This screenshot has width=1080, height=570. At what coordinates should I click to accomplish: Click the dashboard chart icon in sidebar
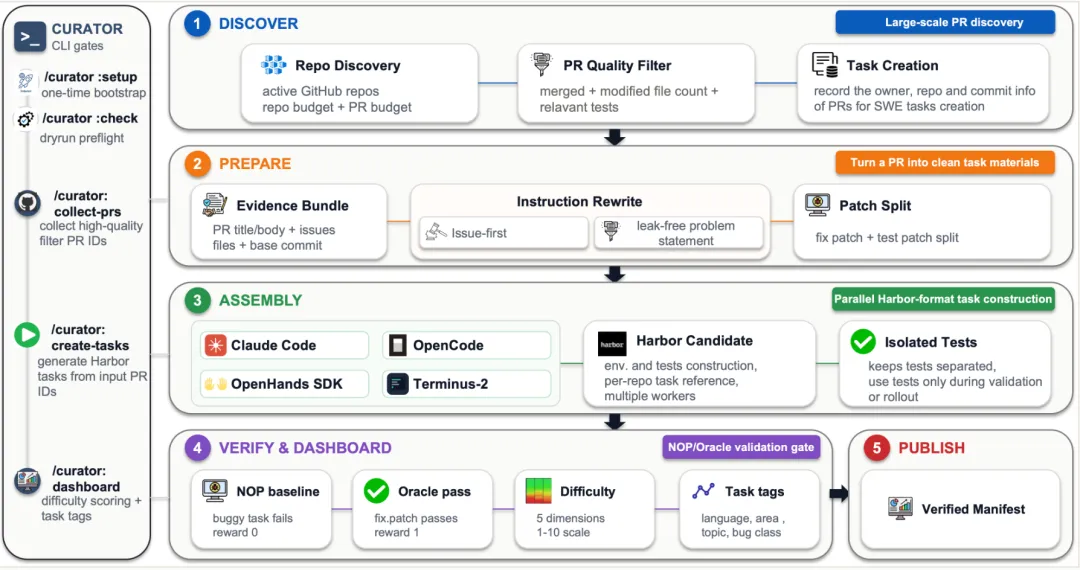tap(28, 480)
